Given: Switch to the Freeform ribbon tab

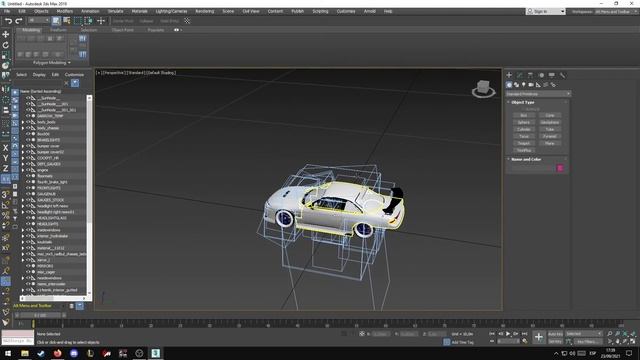Looking at the screenshot, I should [x=58, y=30].
